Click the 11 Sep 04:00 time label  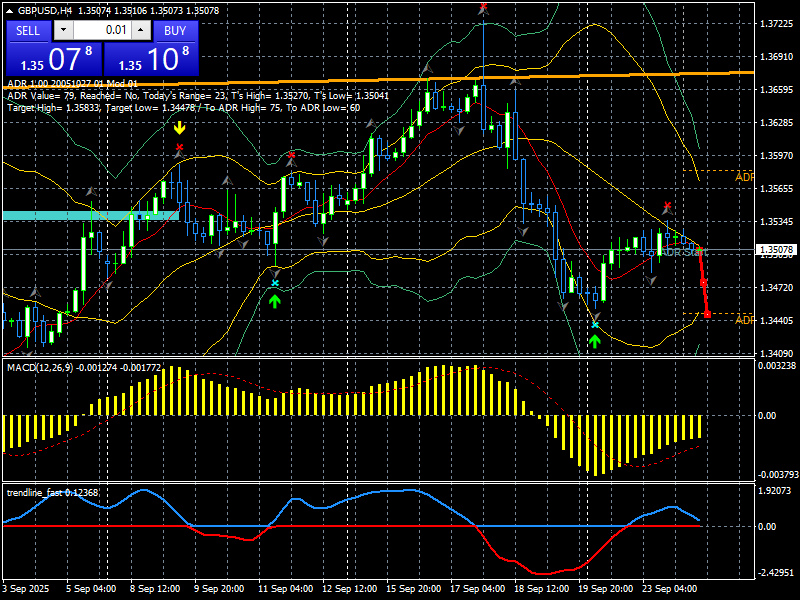tap(286, 588)
